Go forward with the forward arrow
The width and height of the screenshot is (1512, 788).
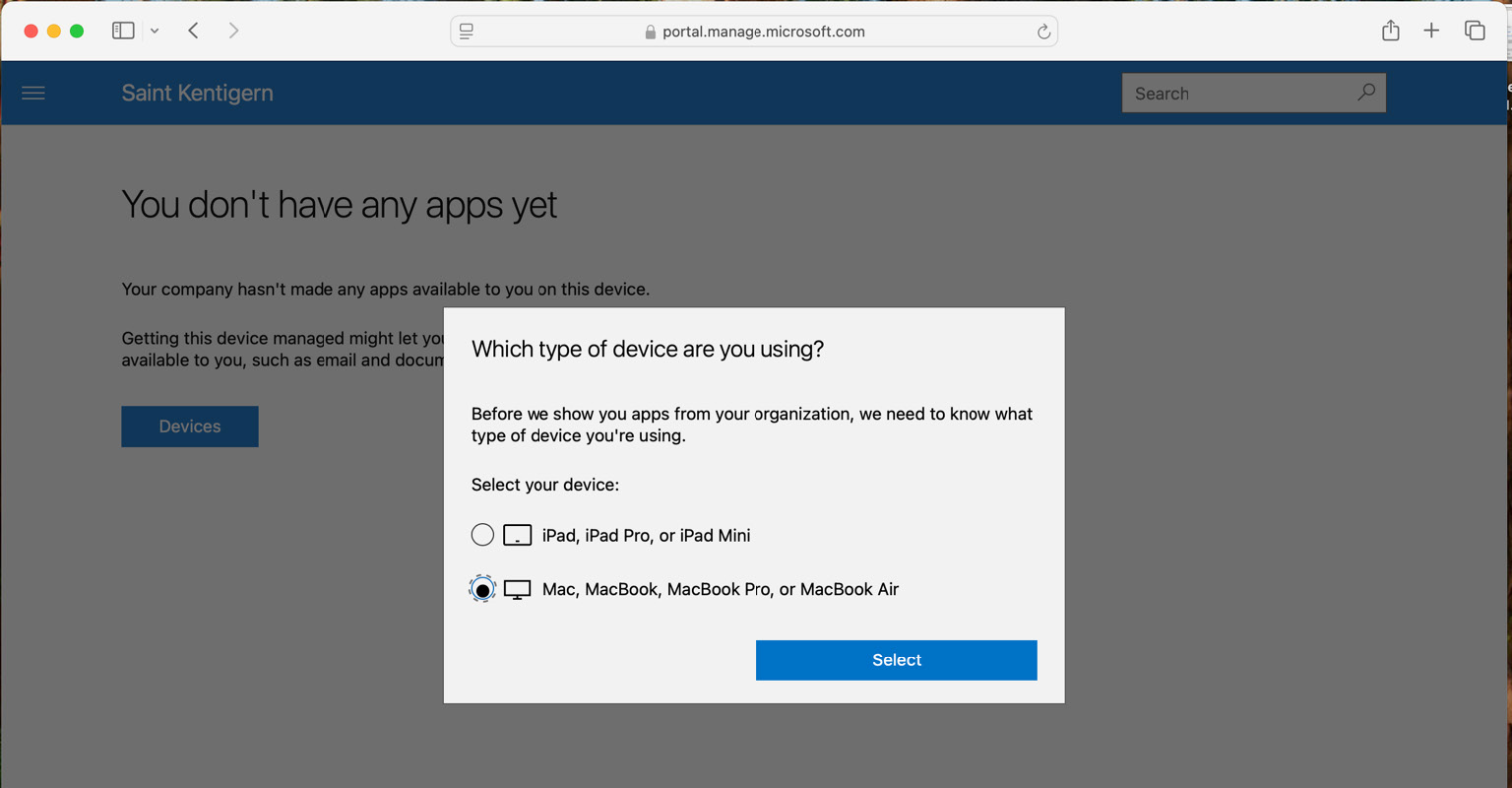(x=233, y=31)
